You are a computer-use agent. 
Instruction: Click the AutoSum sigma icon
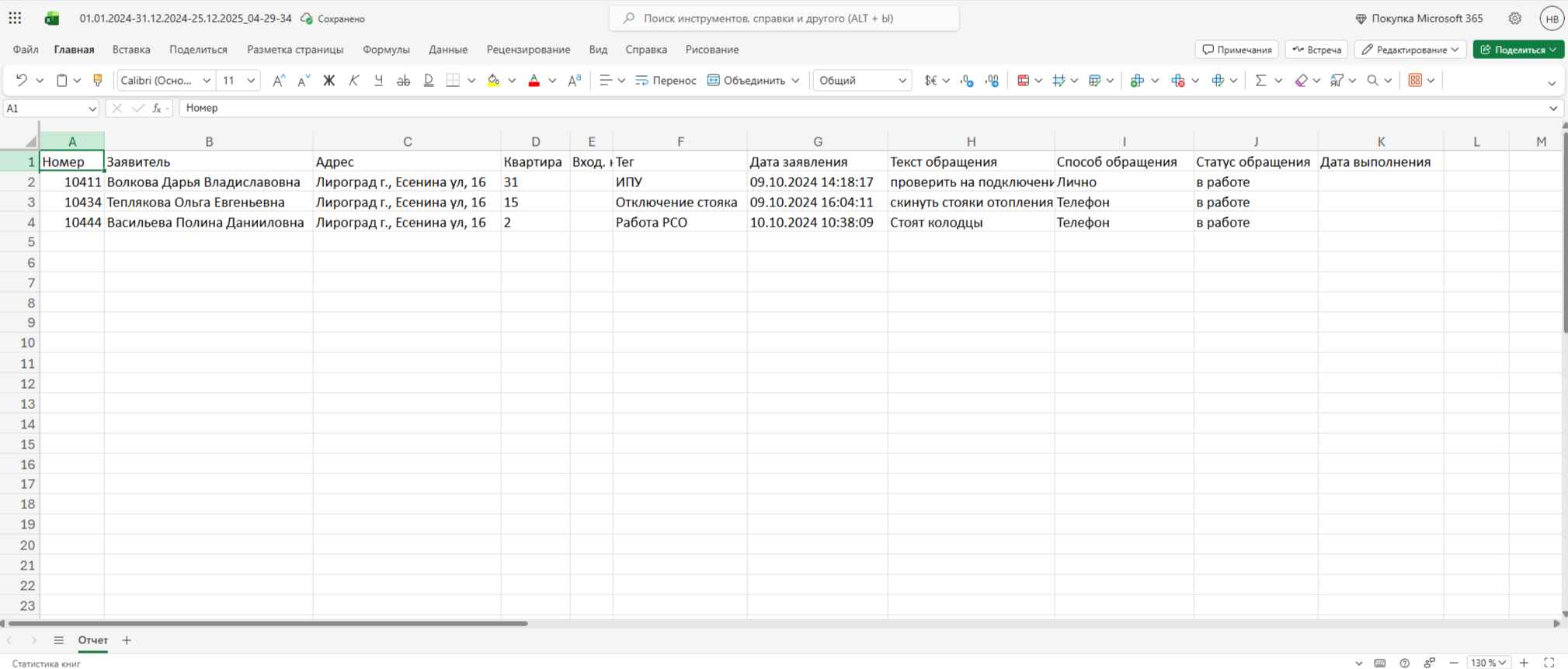tap(1260, 80)
